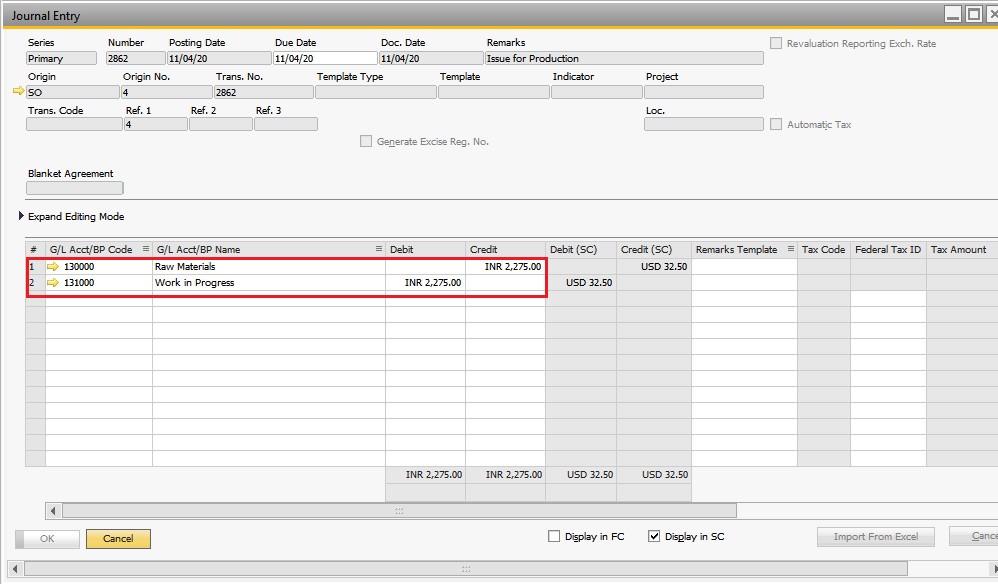
Task: Open the Series dropdown showing Primary
Action: click(60, 58)
